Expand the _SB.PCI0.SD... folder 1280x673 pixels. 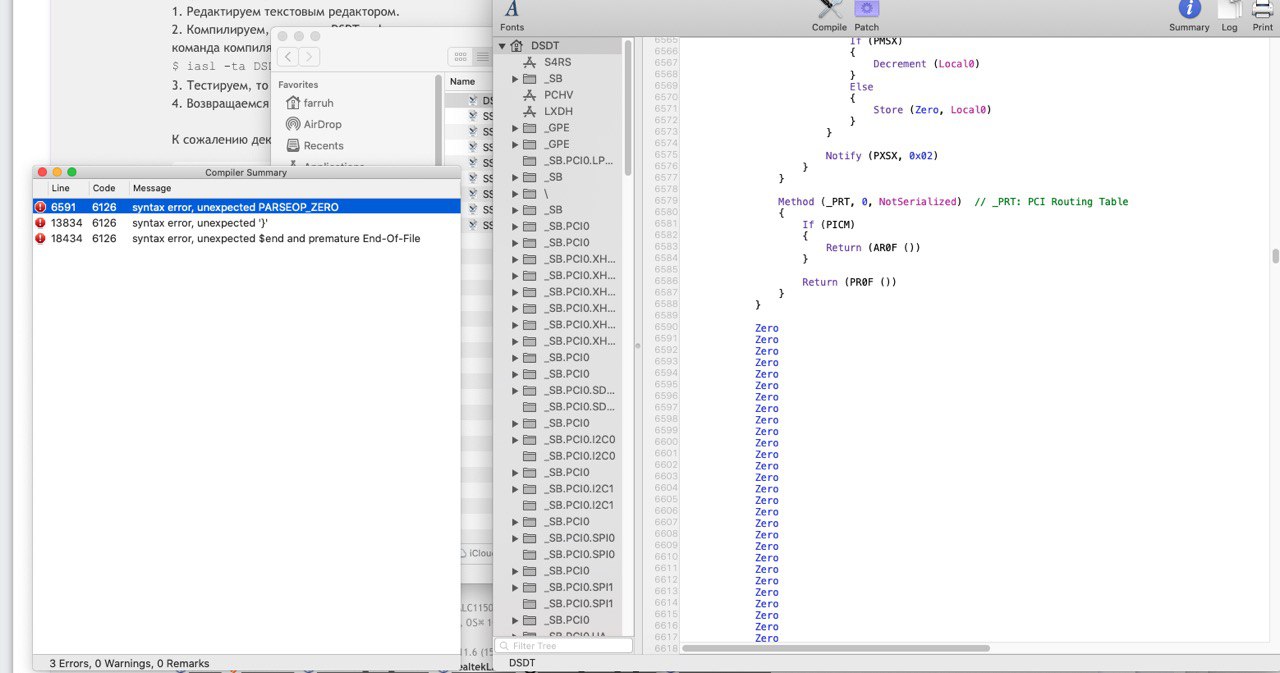[x=515, y=391]
